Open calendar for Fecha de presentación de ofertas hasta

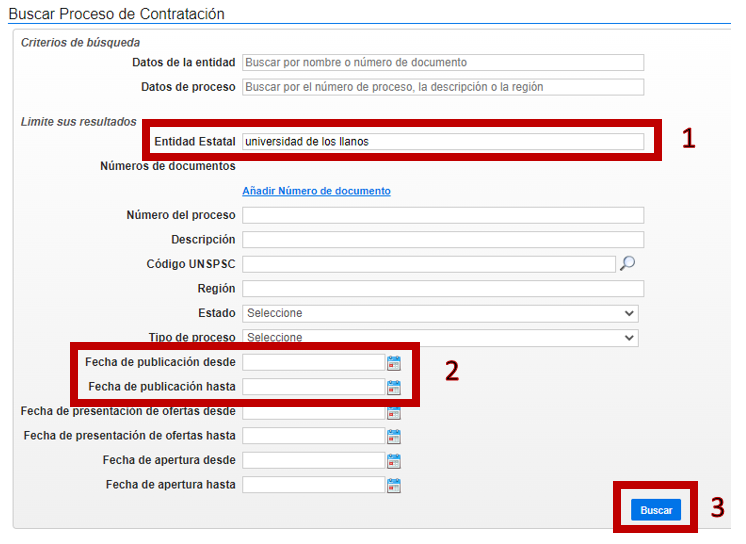[x=394, y=436]
